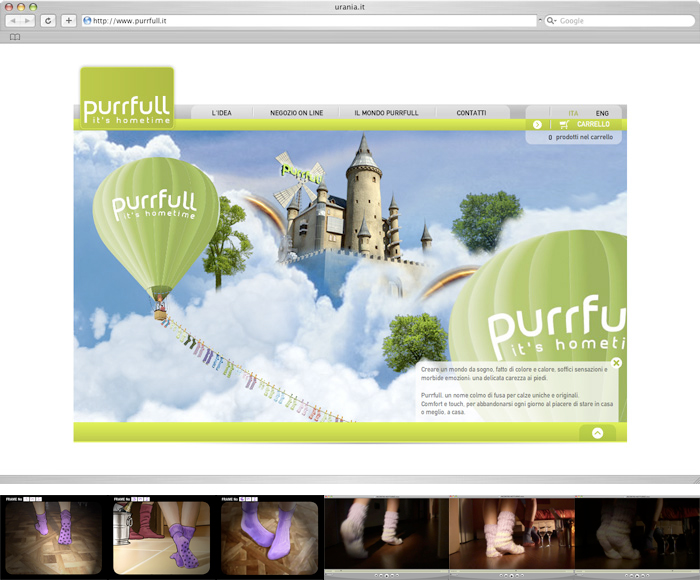This screenshot has width=700, height=580.
Task: Focus the Google search field
Action: [x=620, y=21]
